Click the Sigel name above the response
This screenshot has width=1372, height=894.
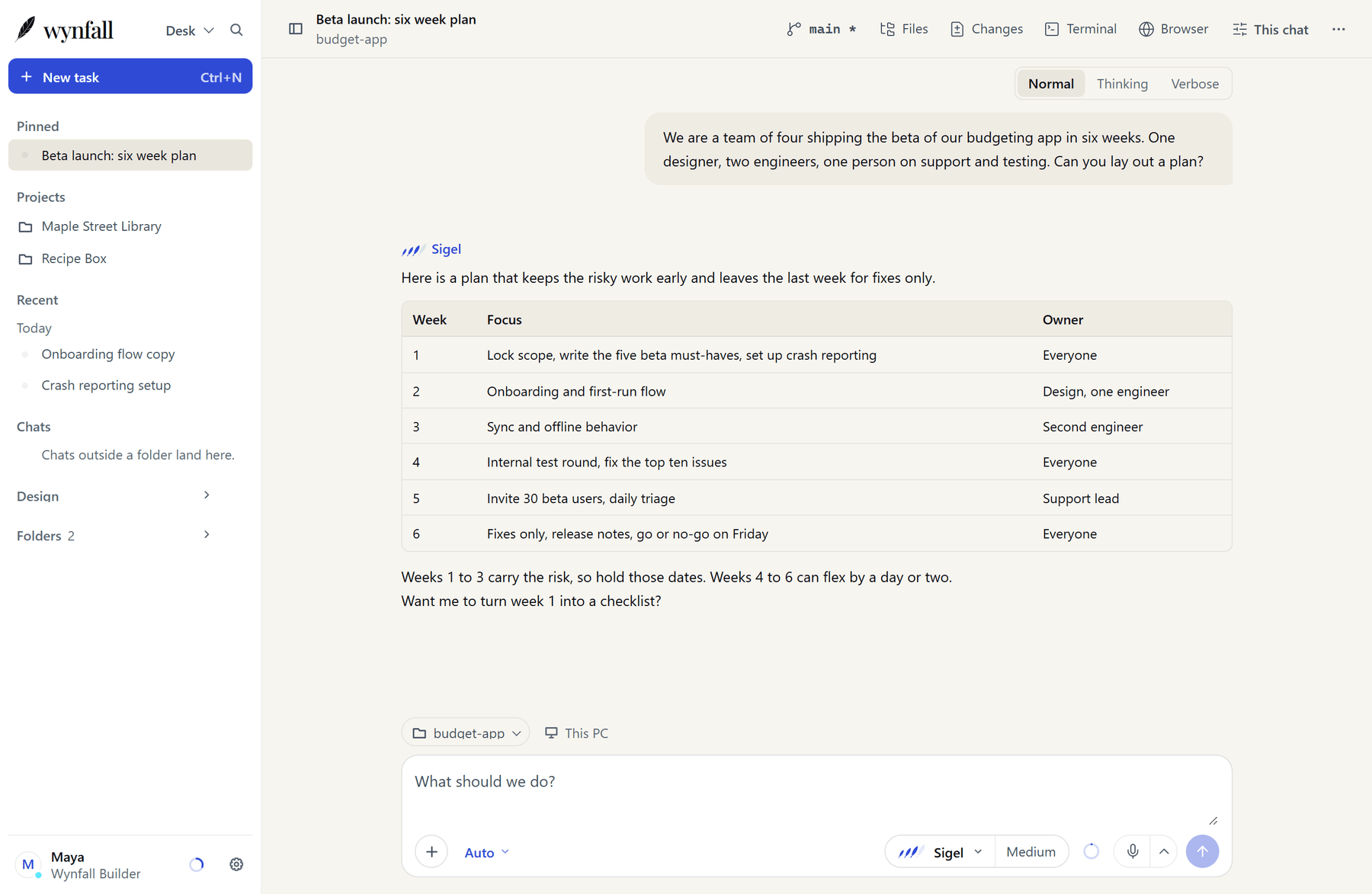pyautogui.click(x=446, y=248)
